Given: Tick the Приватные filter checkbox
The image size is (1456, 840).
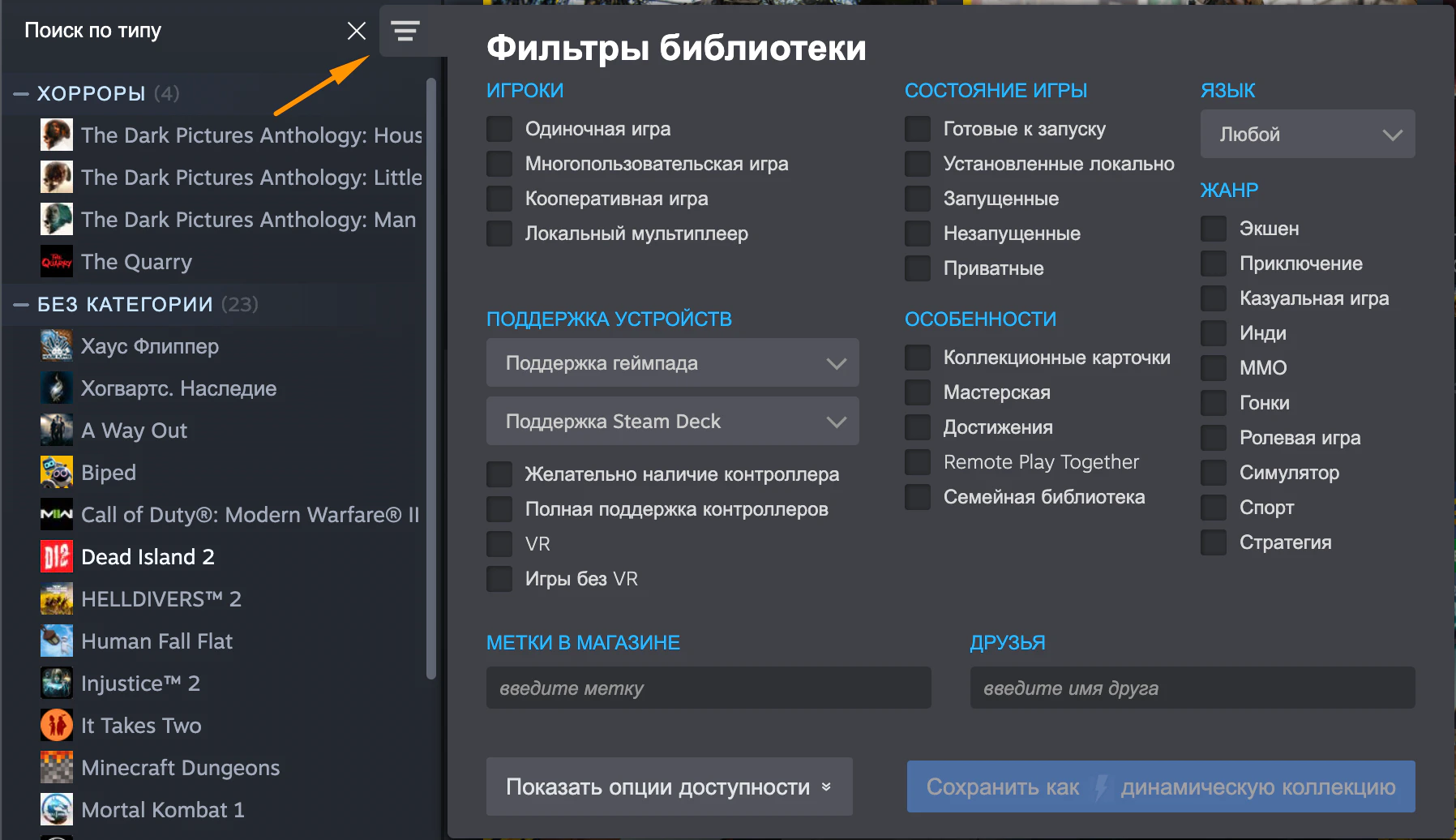Looking at the screenshot, I should coord(918,268).
